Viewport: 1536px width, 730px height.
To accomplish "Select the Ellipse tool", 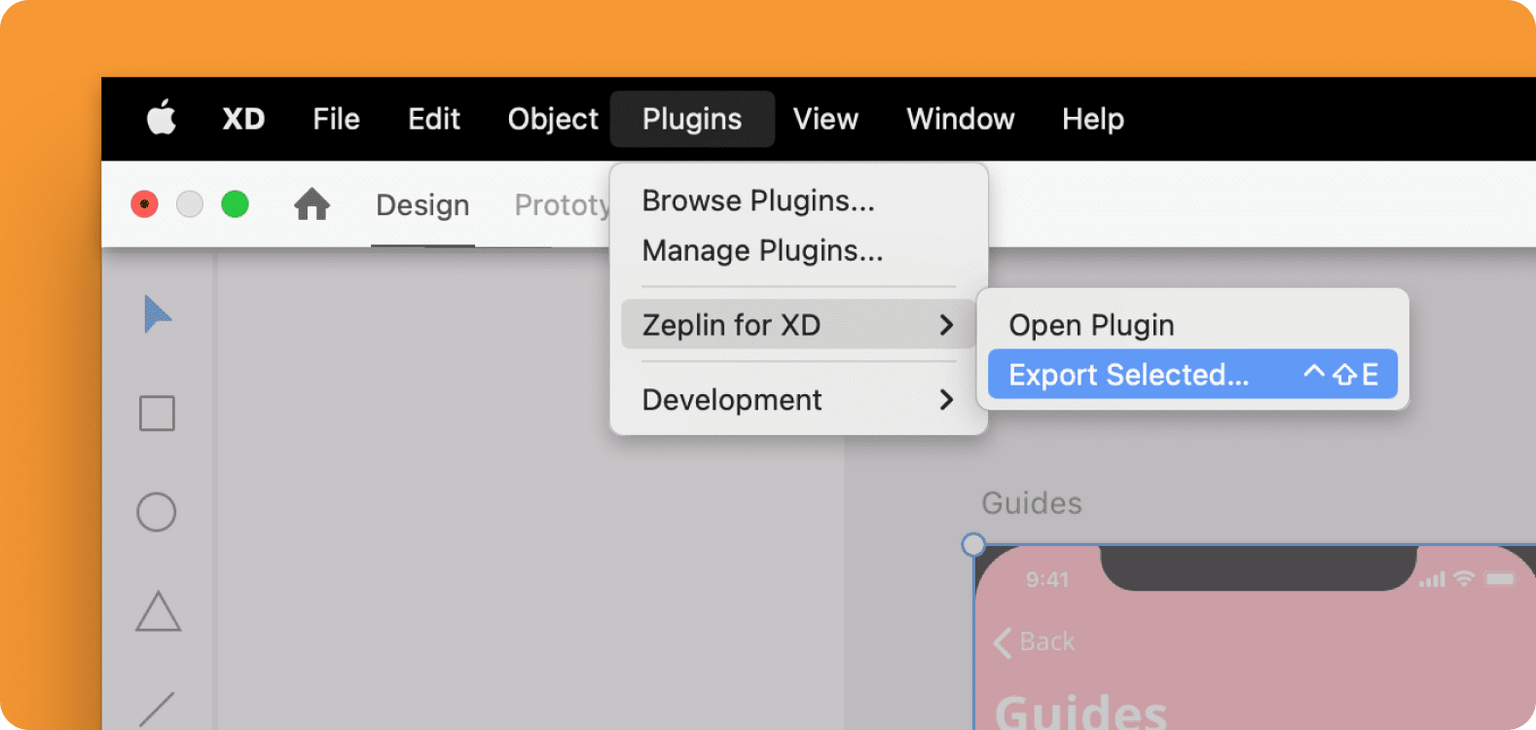I will coord(156,512).
